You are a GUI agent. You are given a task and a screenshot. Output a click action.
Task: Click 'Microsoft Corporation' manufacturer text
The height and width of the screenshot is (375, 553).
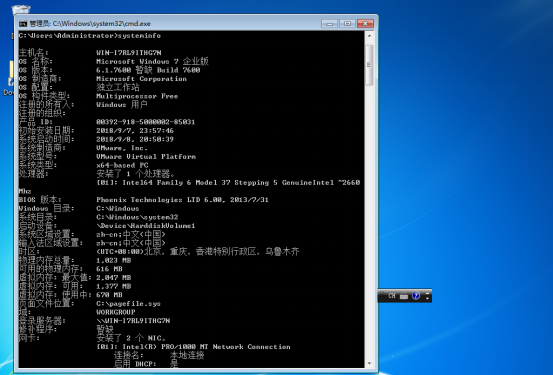click(141, 79)
